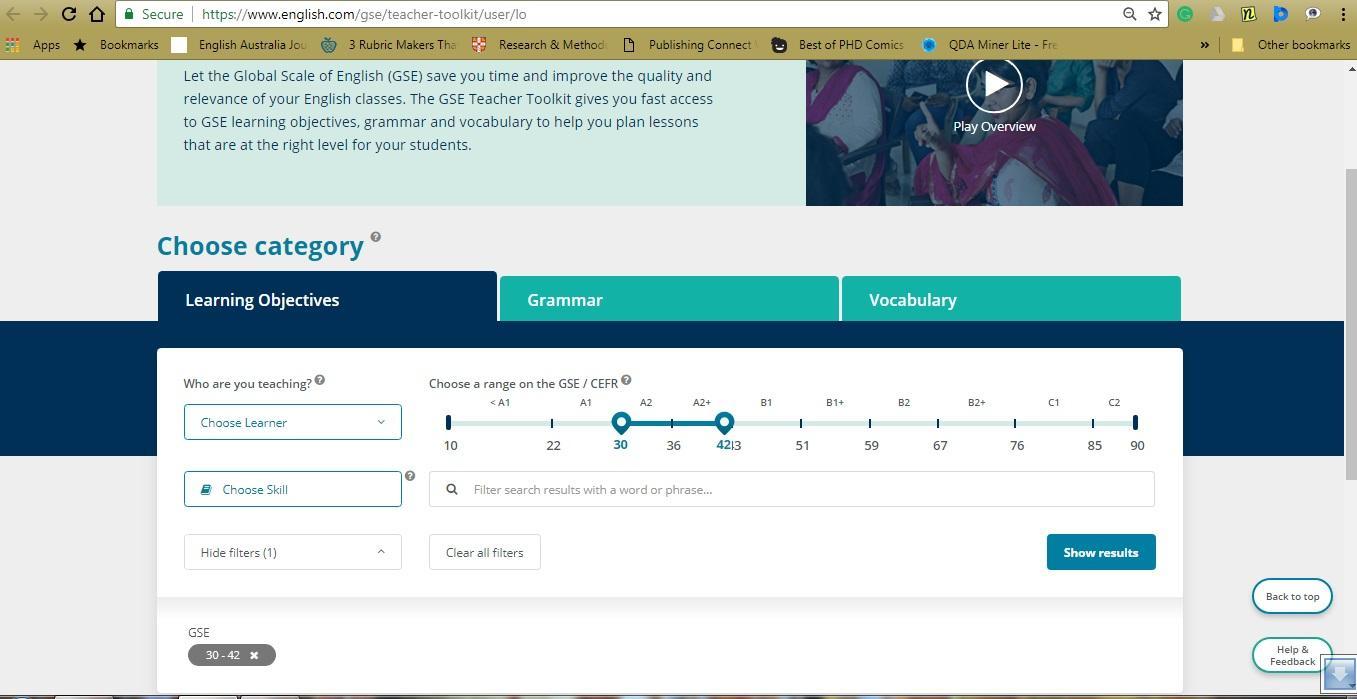Screen dimensions: 1357x699
Task: Click the Back to top button
Action: pyautogui.click(x=1291, y=596)
